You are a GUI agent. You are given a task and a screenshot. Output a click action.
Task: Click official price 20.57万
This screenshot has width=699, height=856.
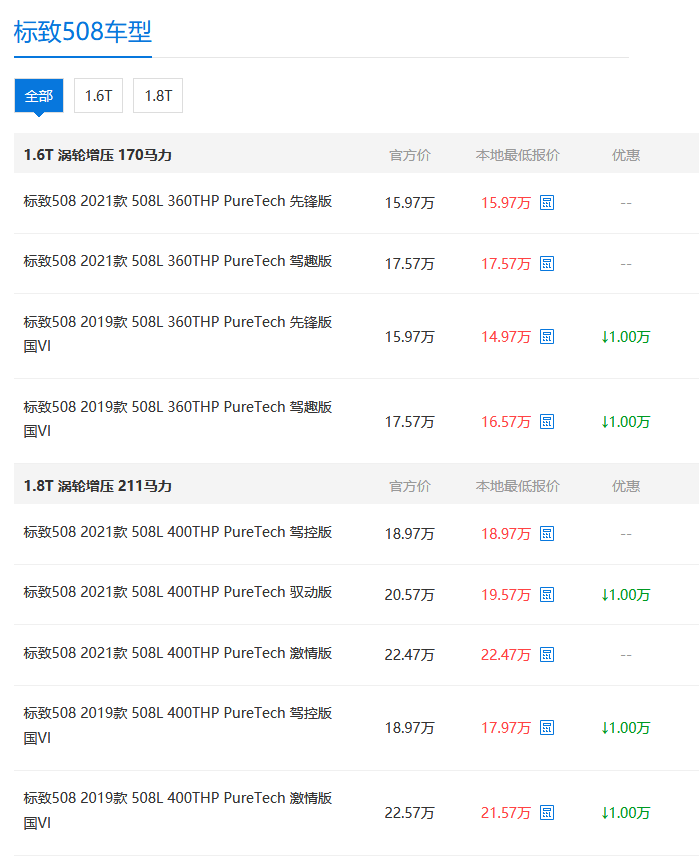[410, 595]
